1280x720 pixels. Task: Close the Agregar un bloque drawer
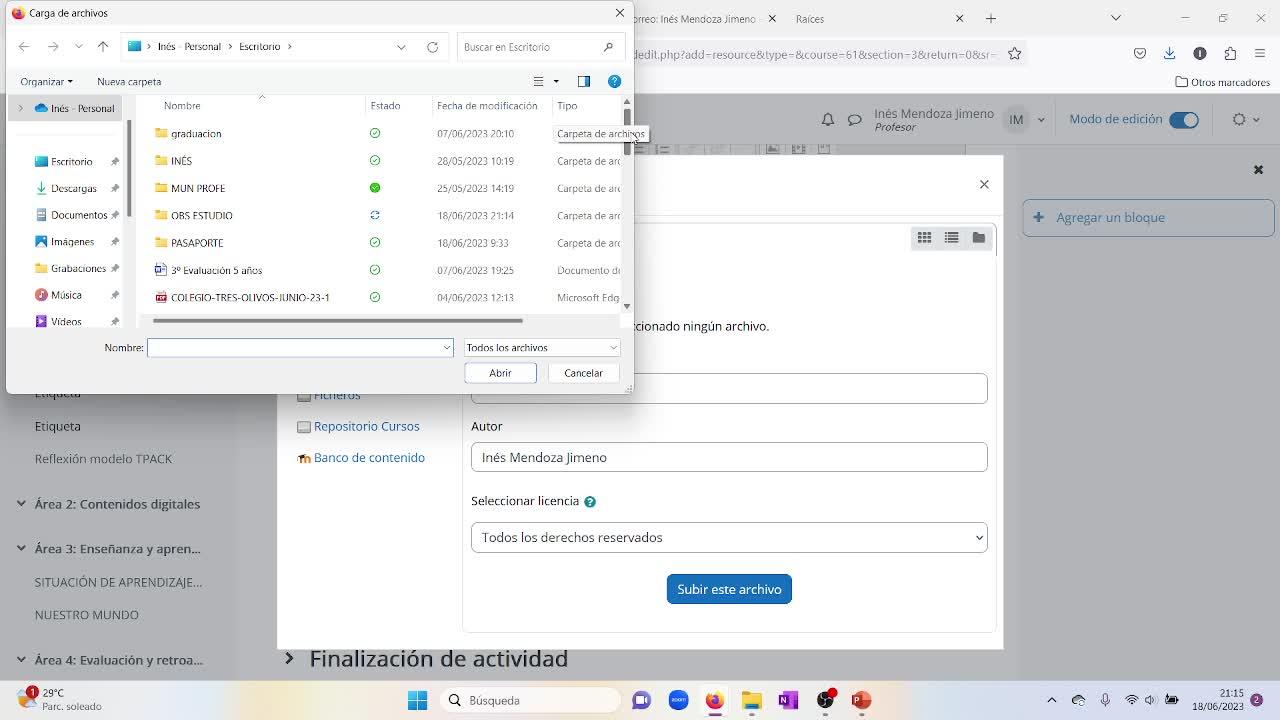click(1258, 170)
